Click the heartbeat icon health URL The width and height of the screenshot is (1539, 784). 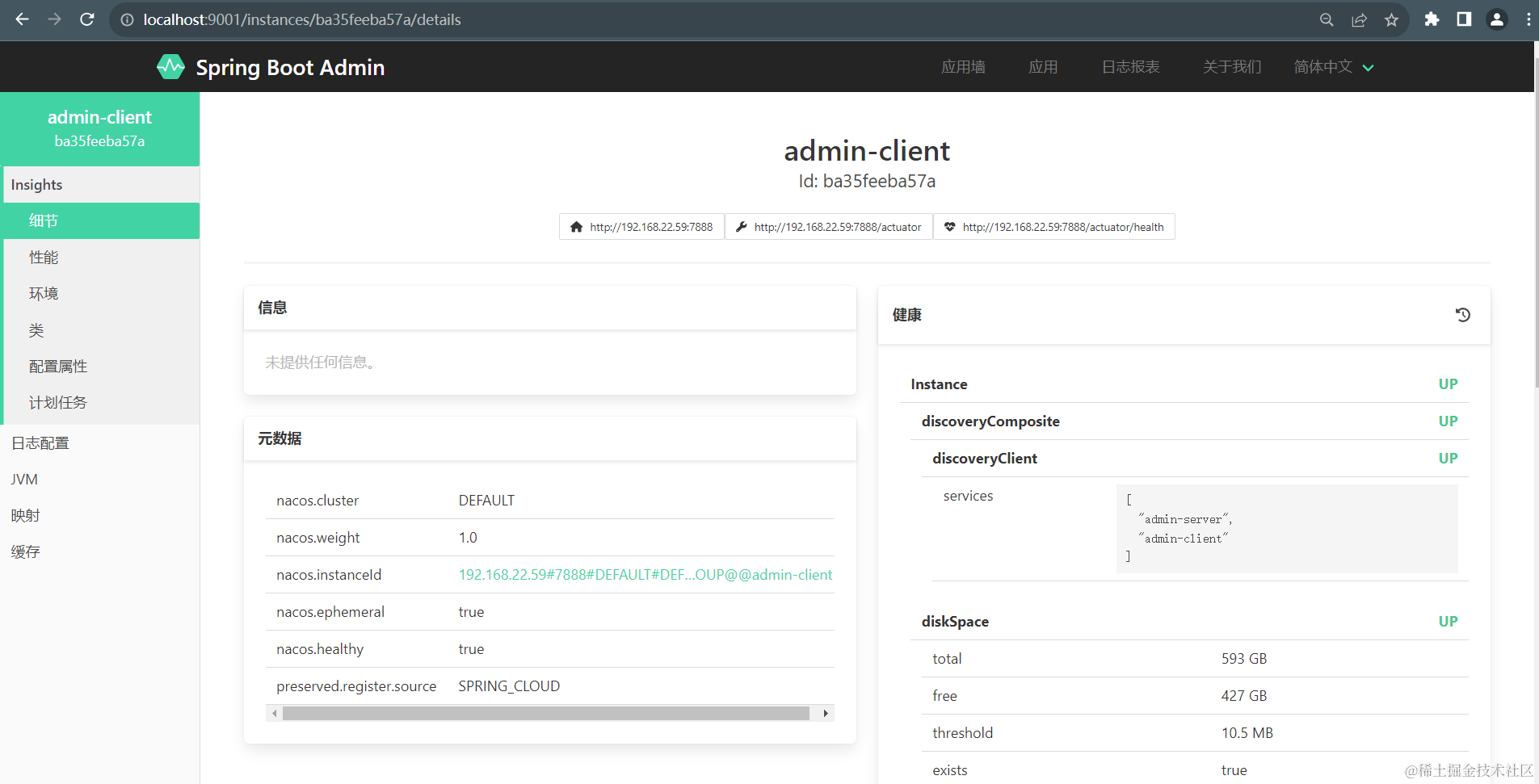[x=1054, y=227]
